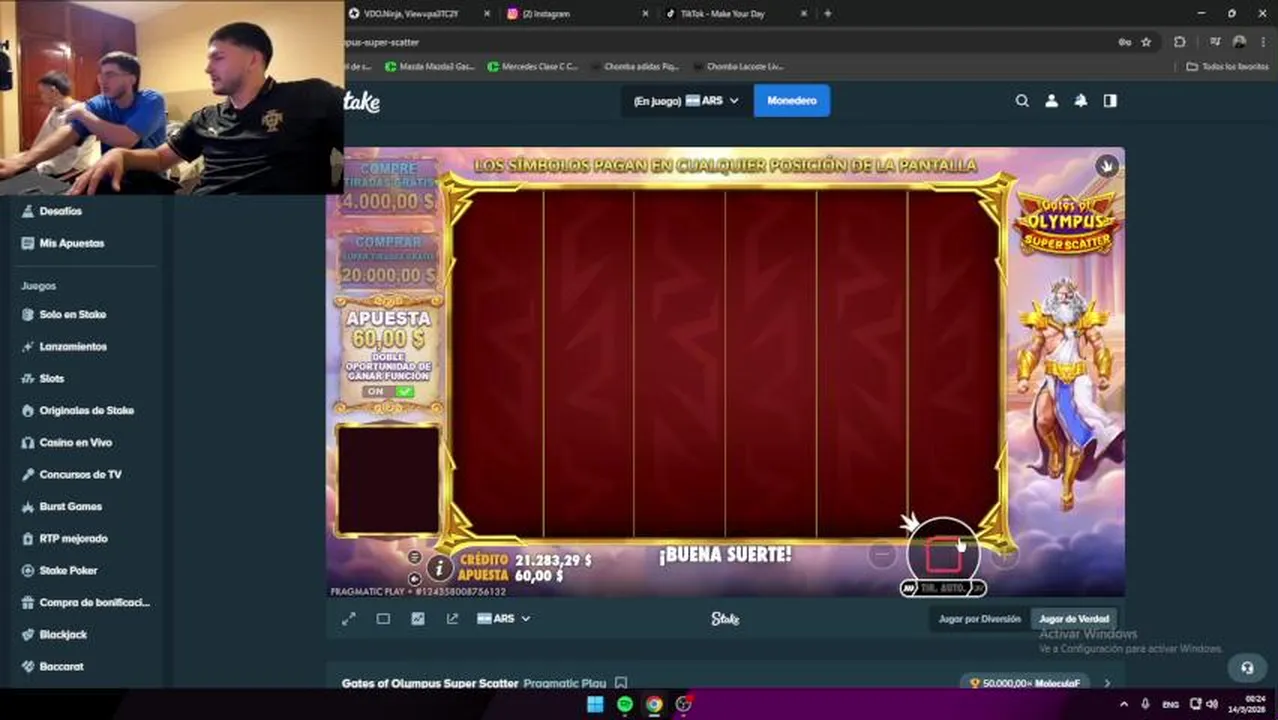The image size is (1278, 720).
Task: Open Mis Apuestas in the sidebar
Action: coord(71,243)
